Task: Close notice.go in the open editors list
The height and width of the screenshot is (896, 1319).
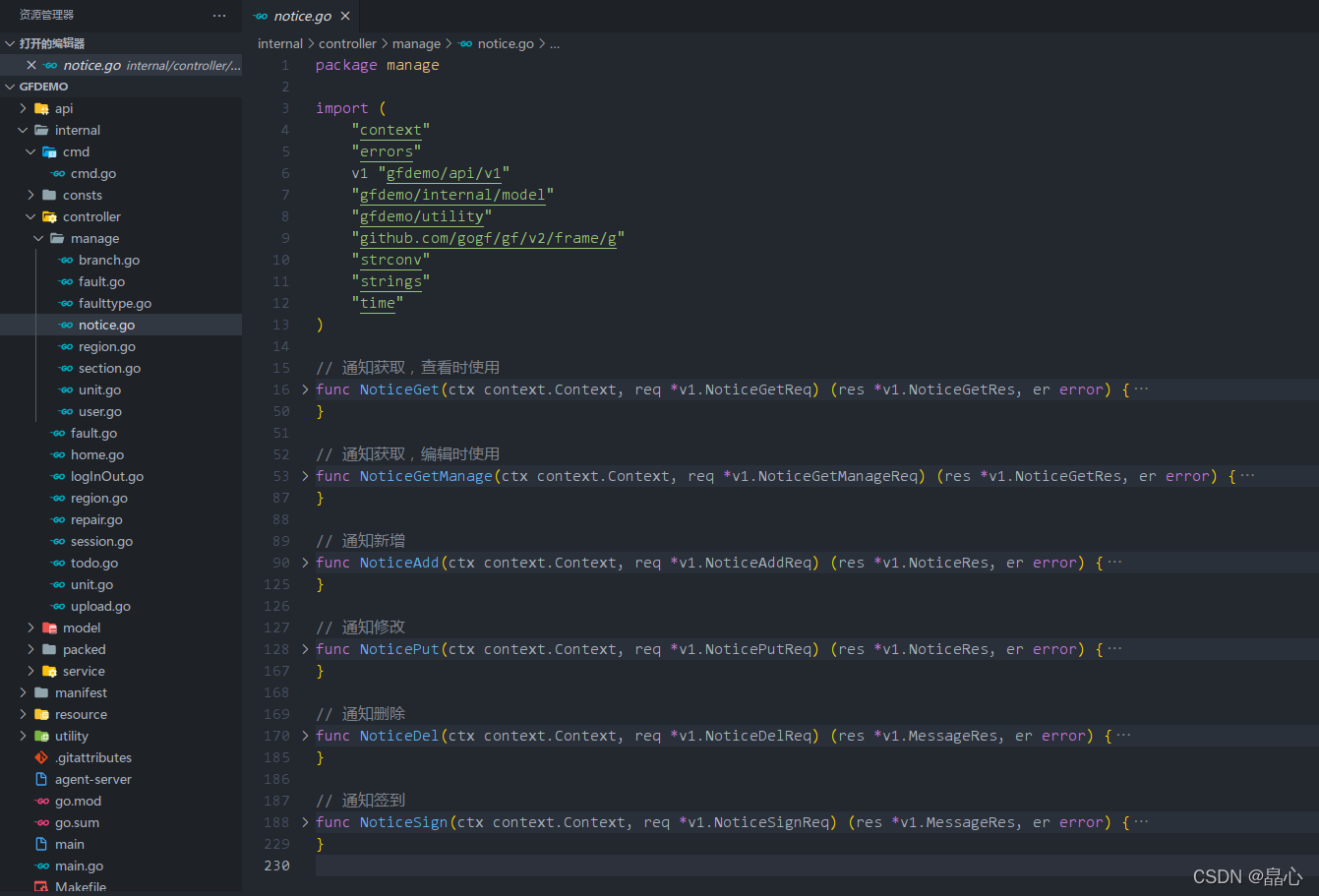Action: click(31, 65)
